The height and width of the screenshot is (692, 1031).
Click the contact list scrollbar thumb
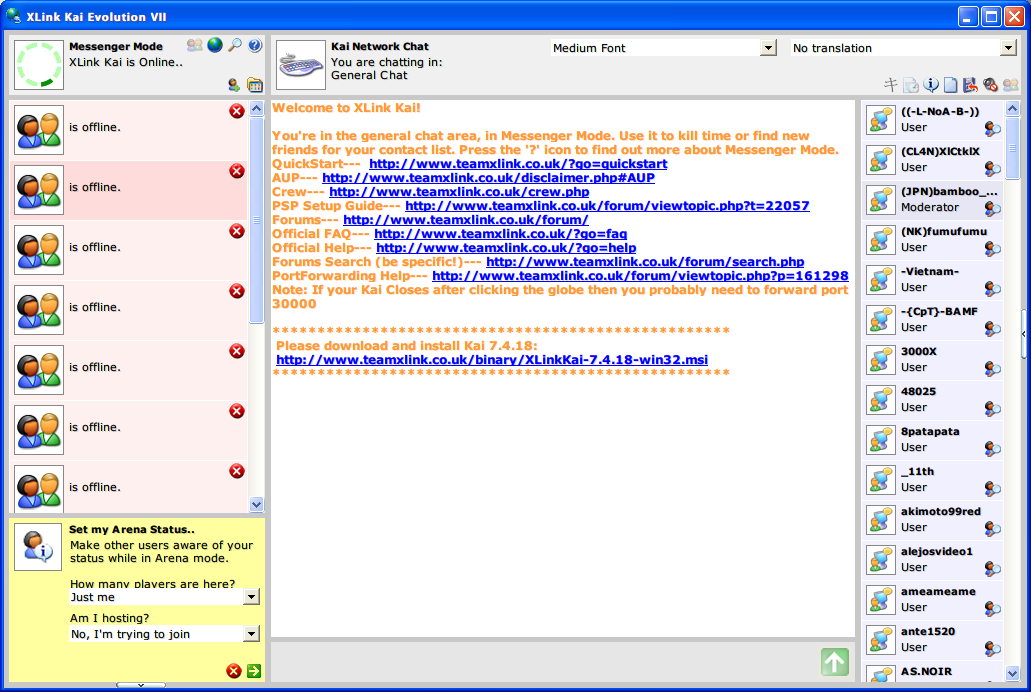pyautogui.click(x=256, y=220)
